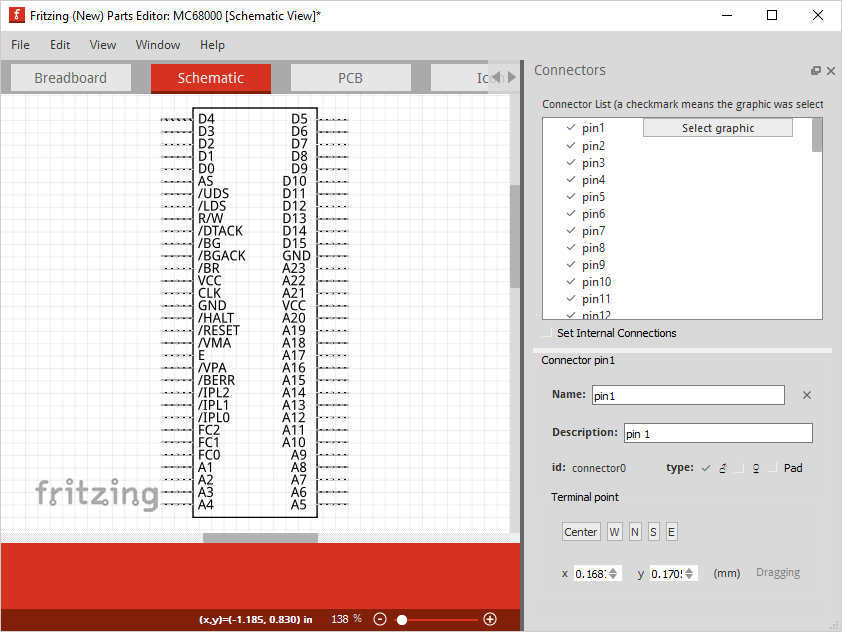Float the Connectors panel

[816, 71]
